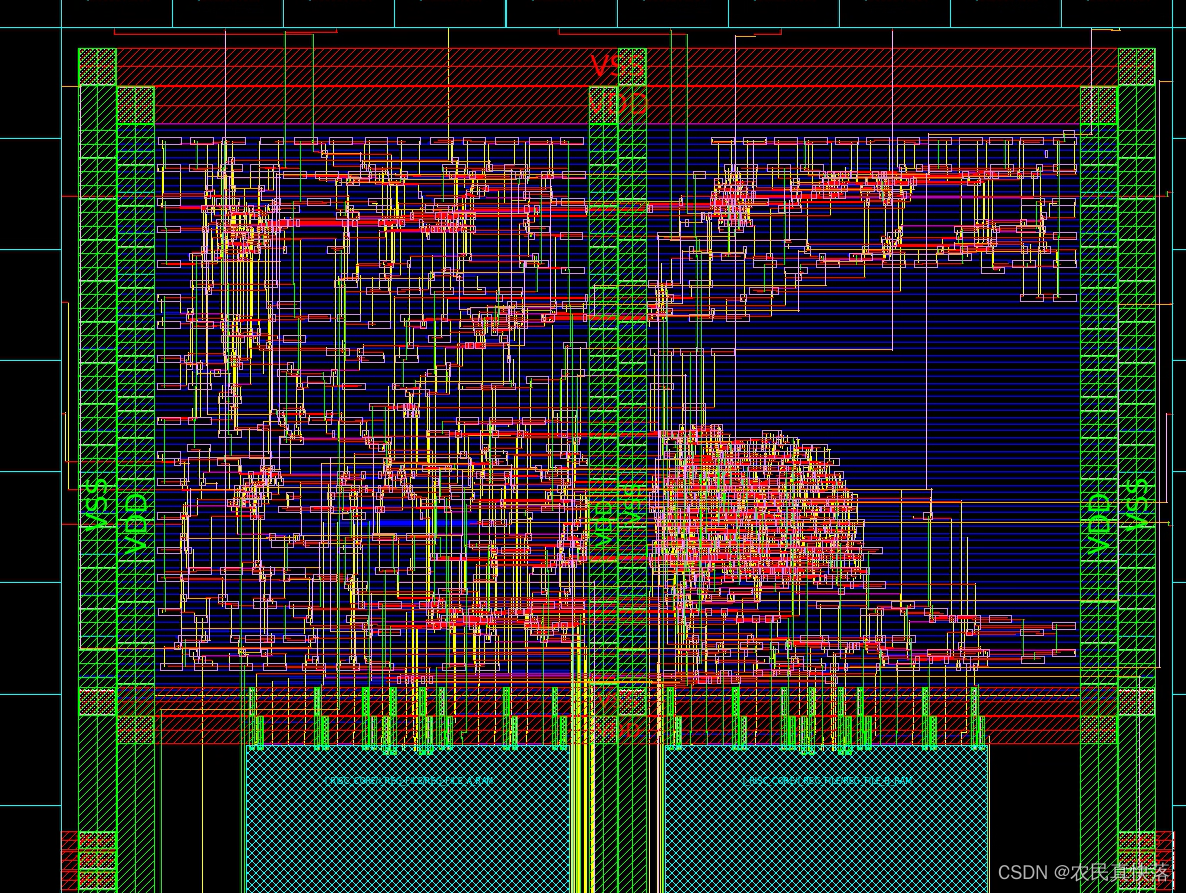Screen dimensions: 1186x893
Task: Click the bottom-right red hatched corner pad
Action: pos(1142,860)
